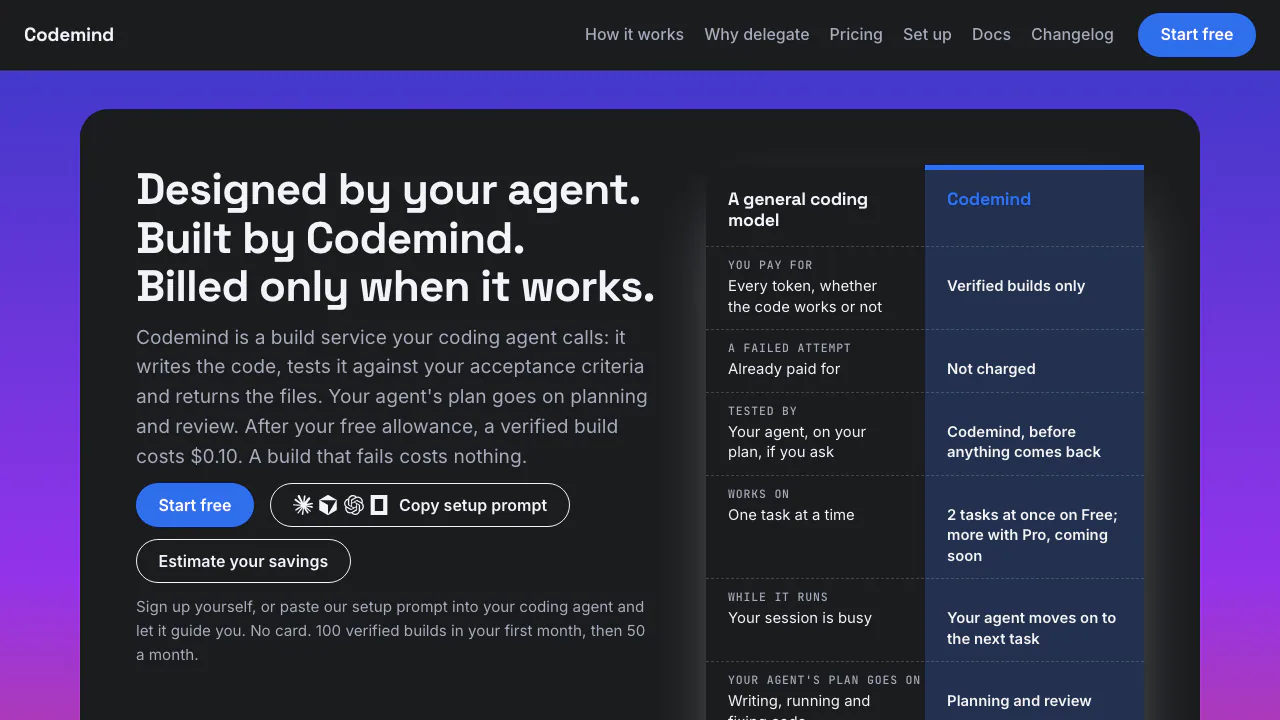Open the Pricing nav link
The width and height of the screenshot is (1280, 720).
point(856,34)
